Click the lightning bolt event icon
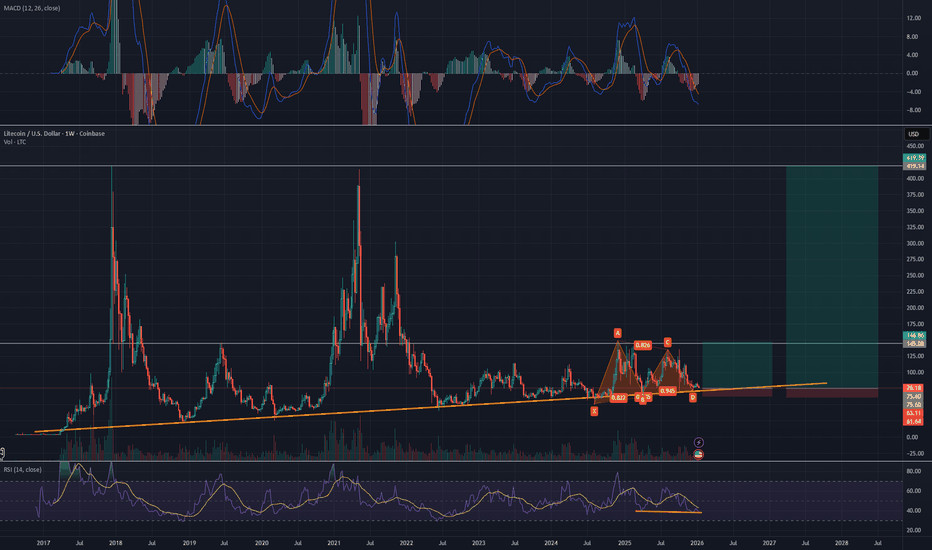The width and height of the screenshot is (932, 550). 698,441
